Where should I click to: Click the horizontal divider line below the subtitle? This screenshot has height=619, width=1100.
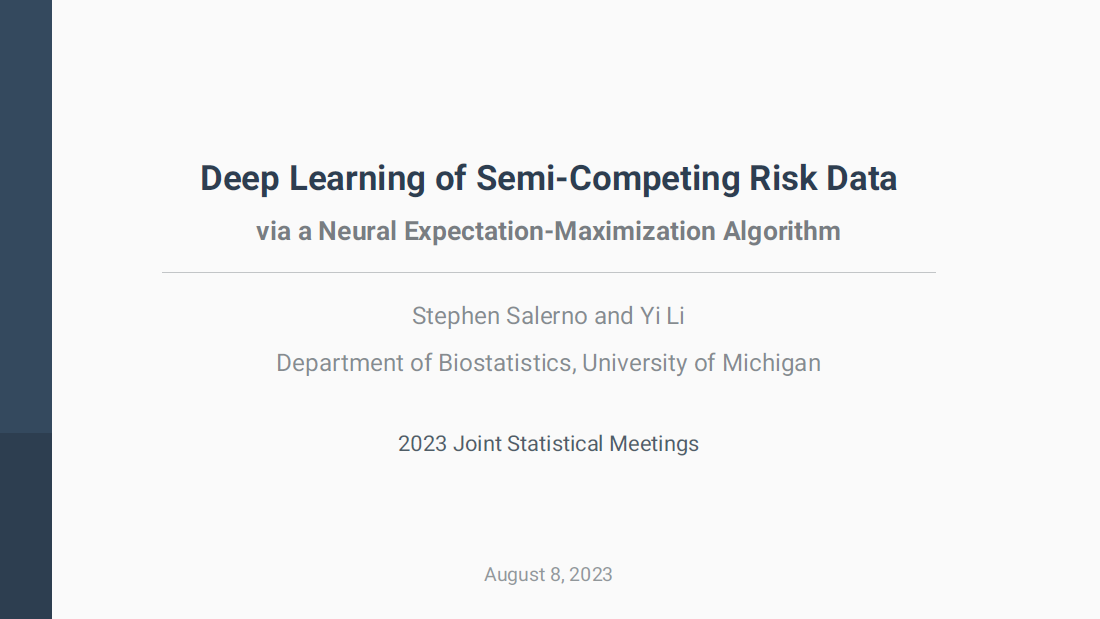click(548, 272)
